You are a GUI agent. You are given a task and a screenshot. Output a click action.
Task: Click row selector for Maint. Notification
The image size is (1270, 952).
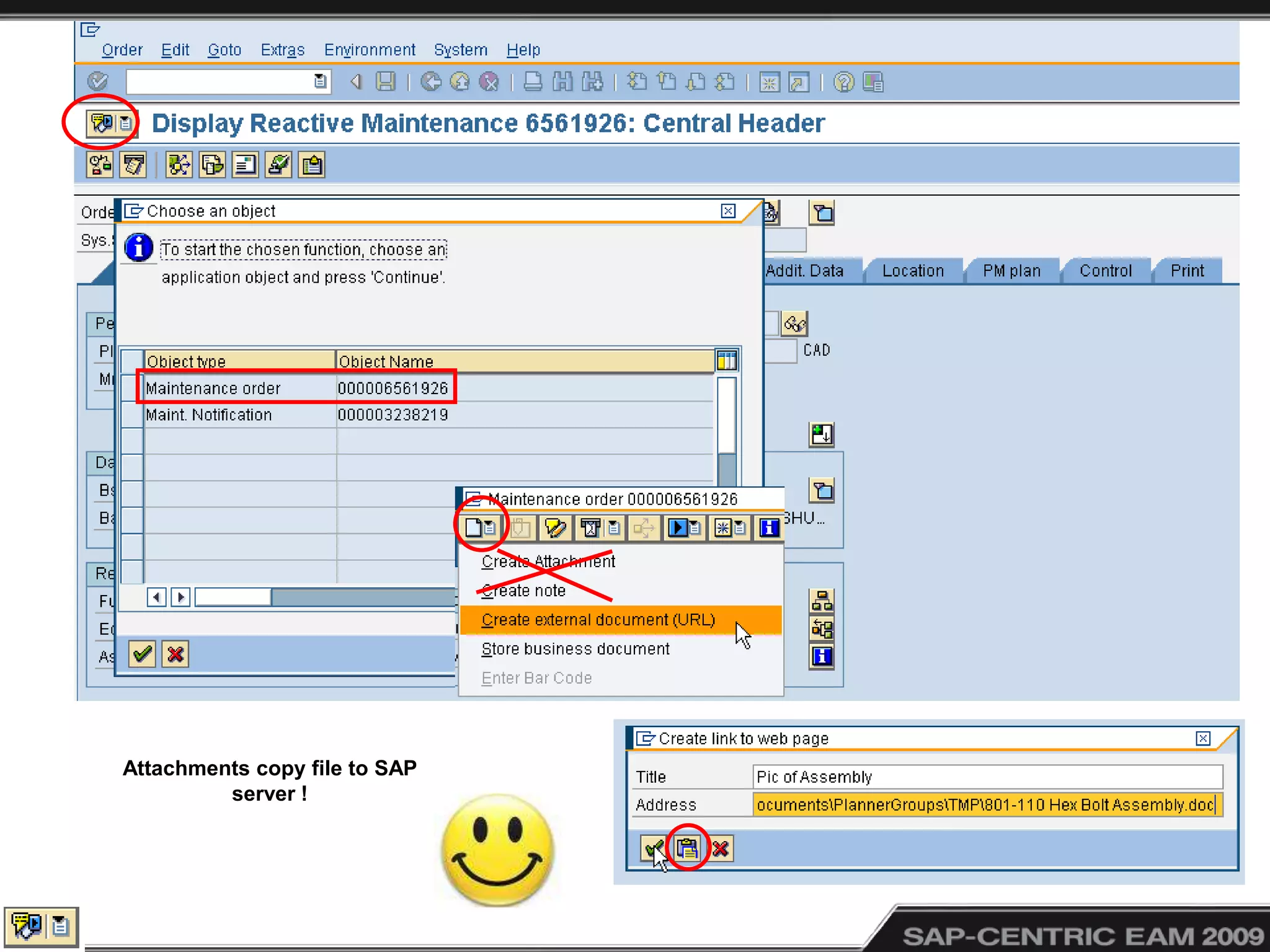point(131,415)
